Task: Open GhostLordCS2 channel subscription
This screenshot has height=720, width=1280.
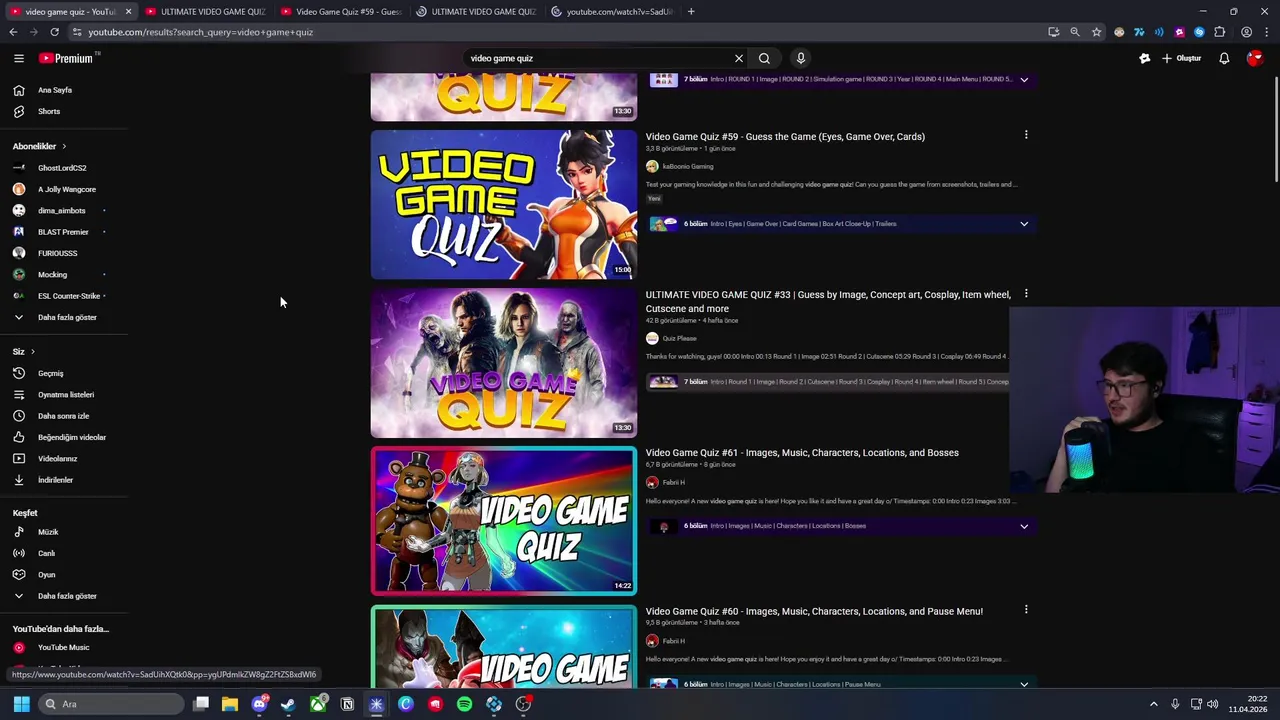Action: (x=64, y=168)
